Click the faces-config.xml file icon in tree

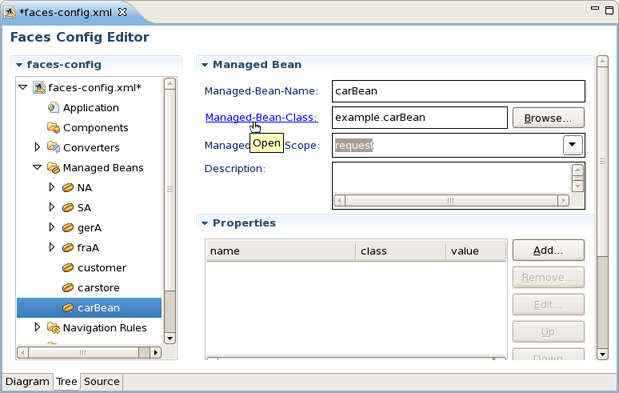click(39, 87)
